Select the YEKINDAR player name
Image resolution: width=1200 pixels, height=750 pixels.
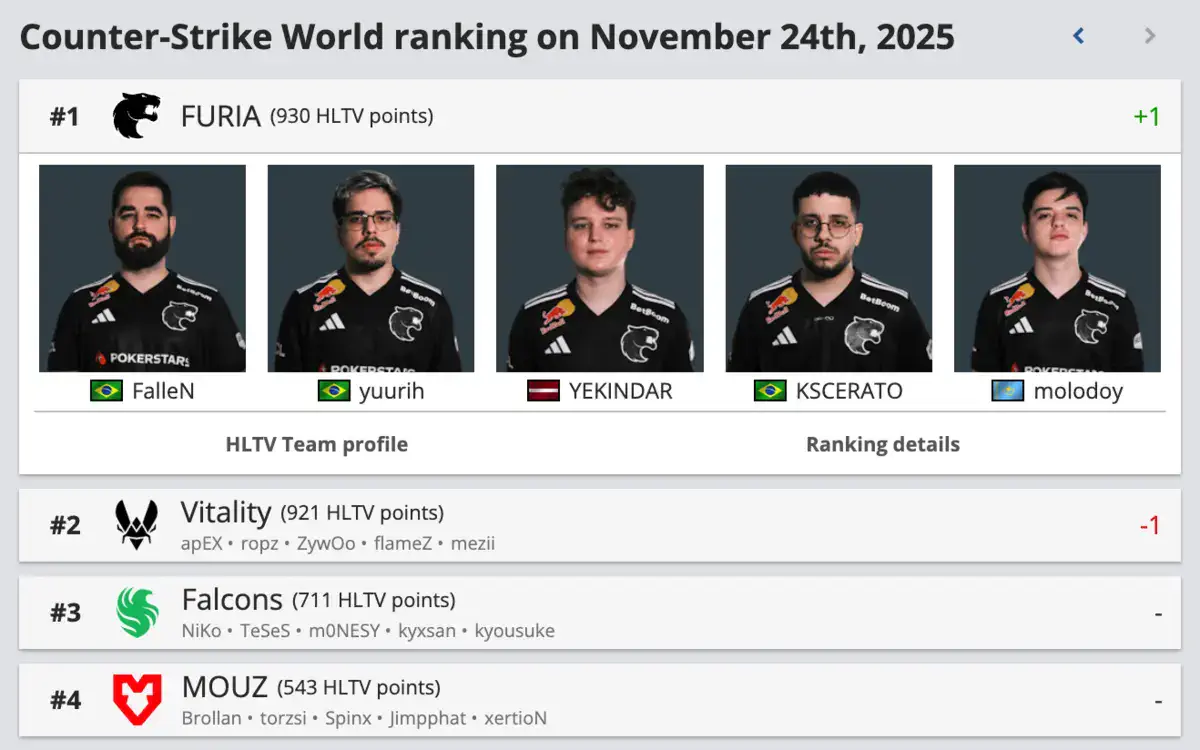tap(621, 391)
